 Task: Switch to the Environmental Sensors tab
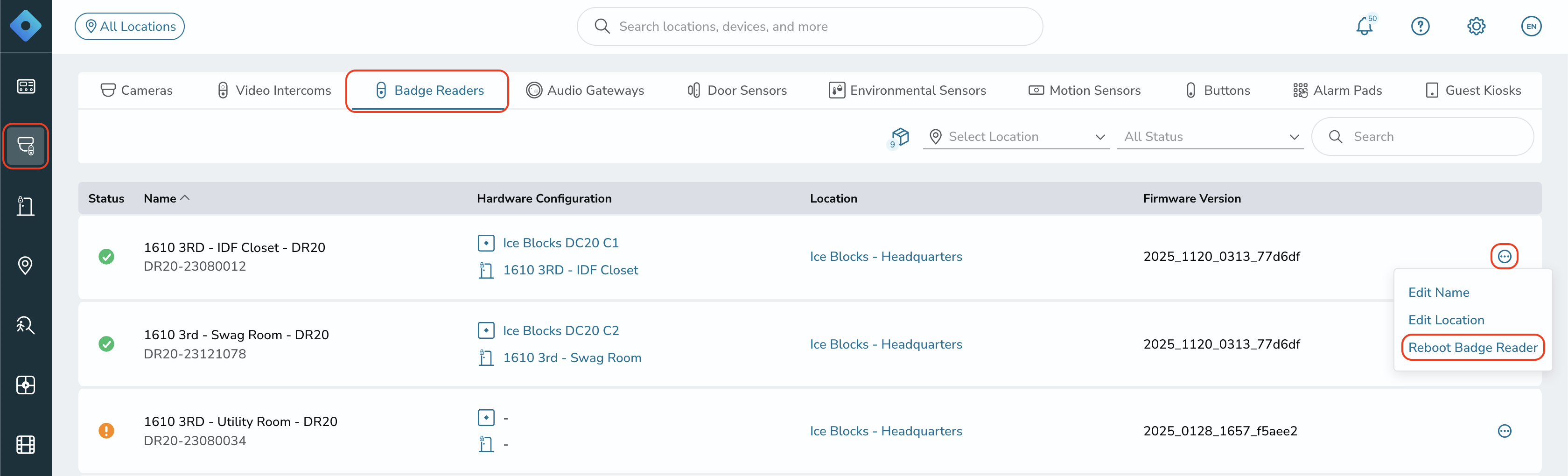(x=908, y=90)
